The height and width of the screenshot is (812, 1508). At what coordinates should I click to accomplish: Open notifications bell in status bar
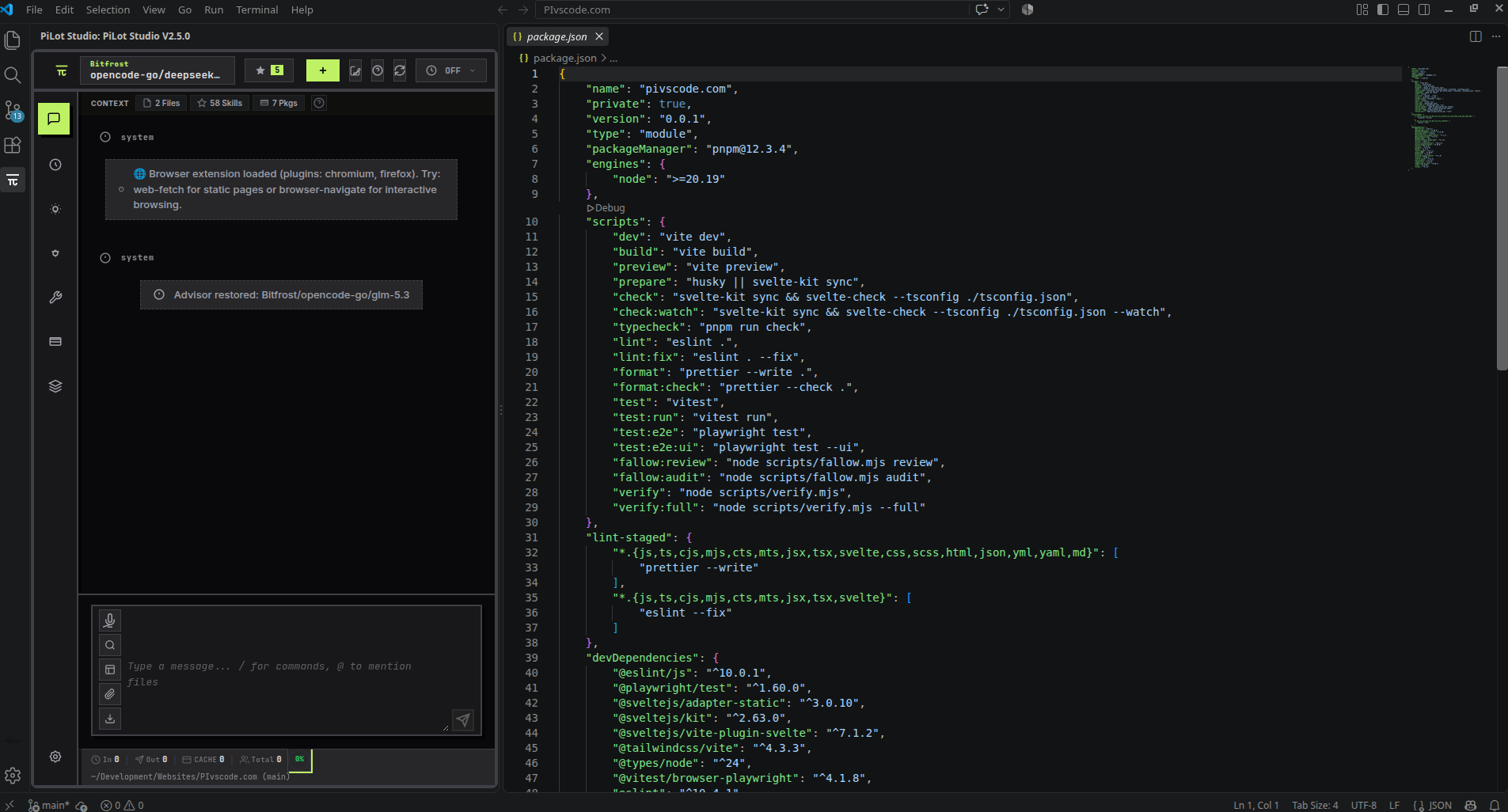point(1495,805)
